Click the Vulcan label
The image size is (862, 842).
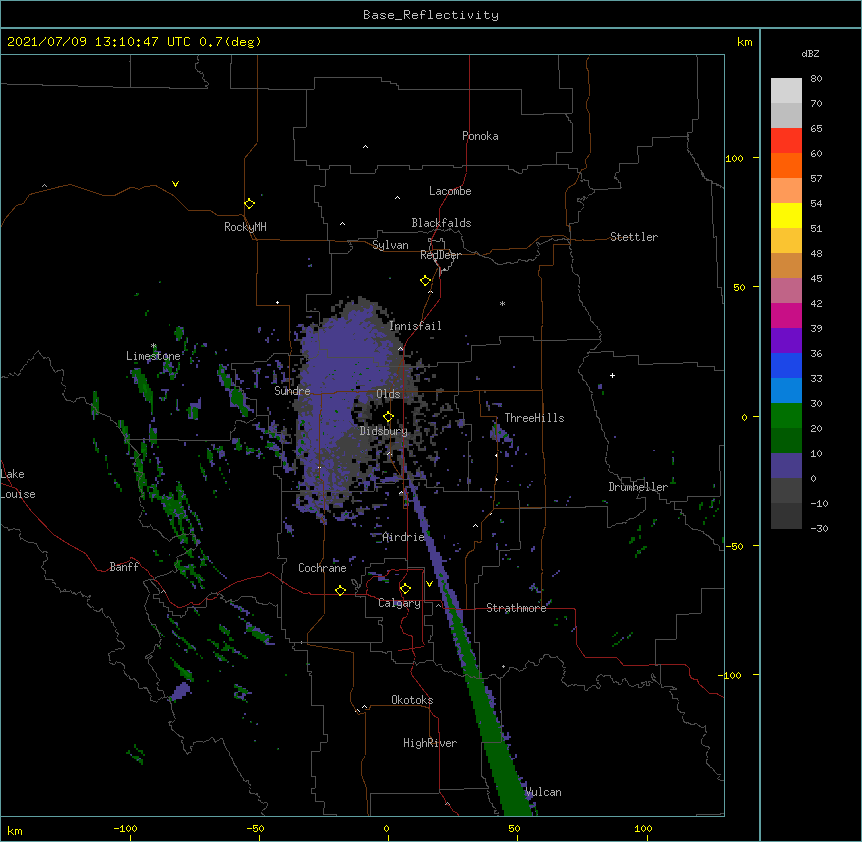click(543, 792)
